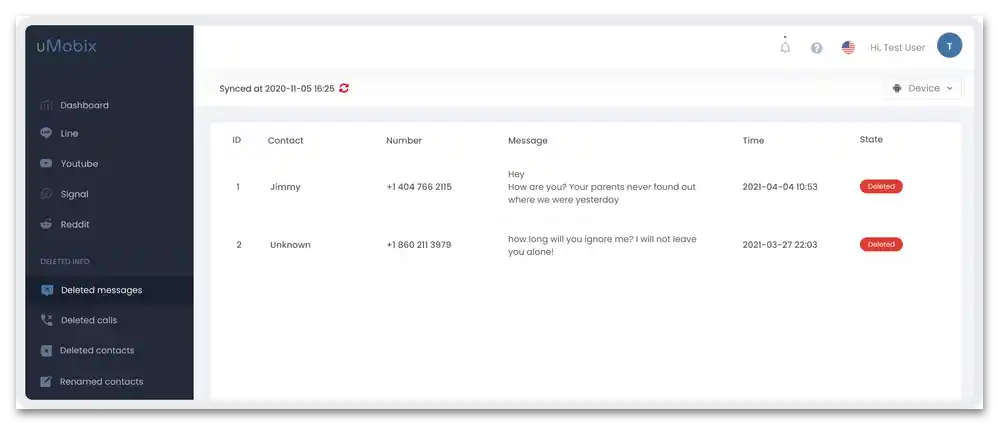The height and width of the screenshot is (425, 999).
Task: Click the DELETED INFO section label
Action: pos(64,261)
